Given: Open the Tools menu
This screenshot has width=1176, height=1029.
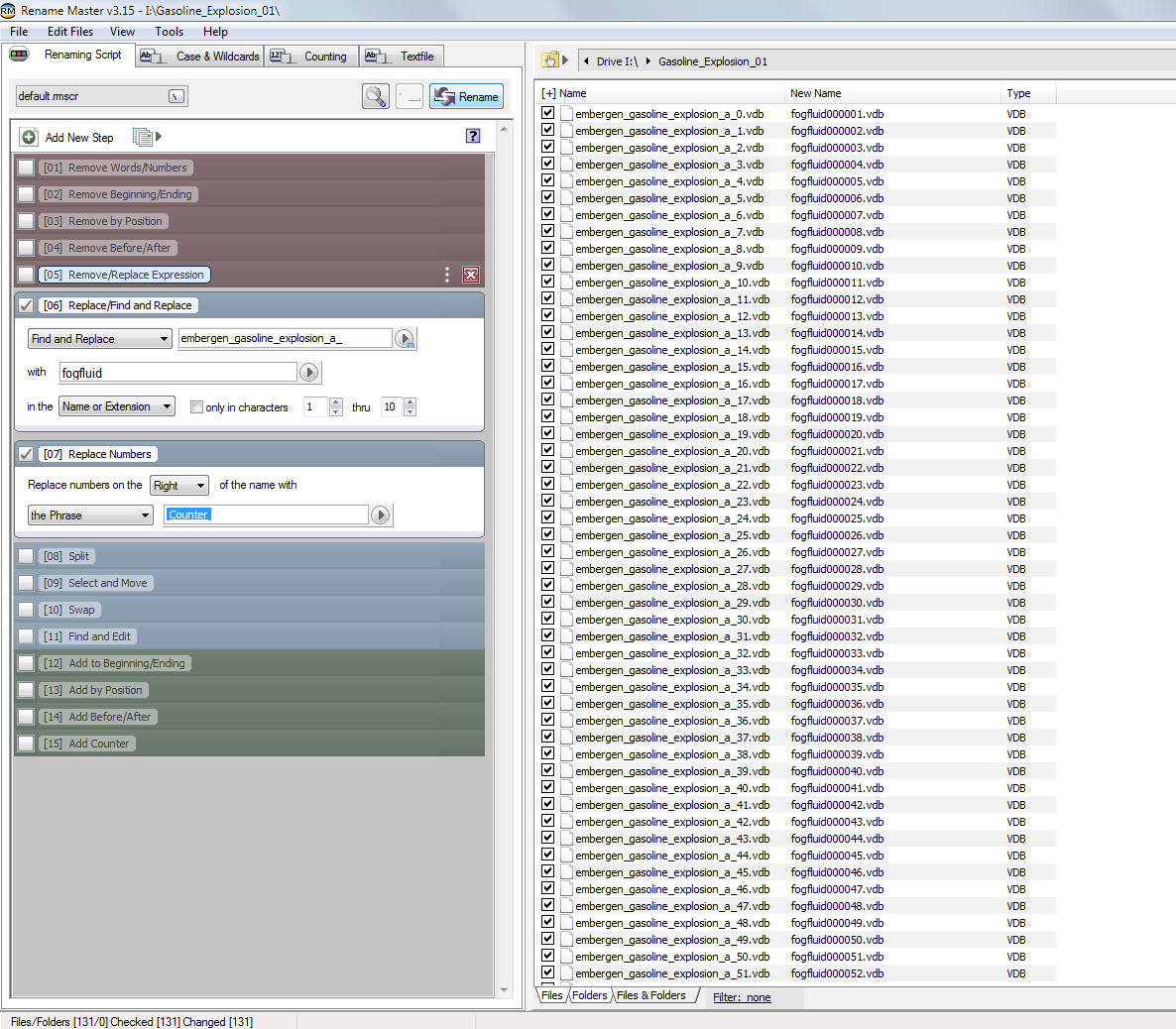Looking at the screenshot, I should tap(169, 32).
